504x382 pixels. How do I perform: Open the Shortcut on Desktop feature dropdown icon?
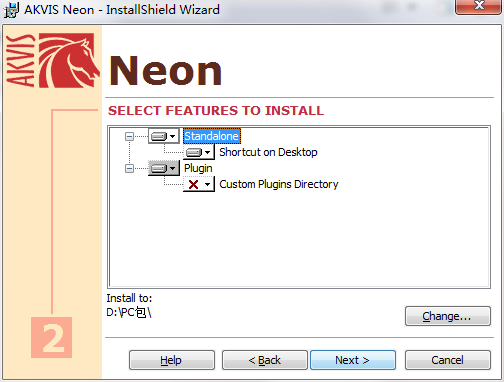198,152
